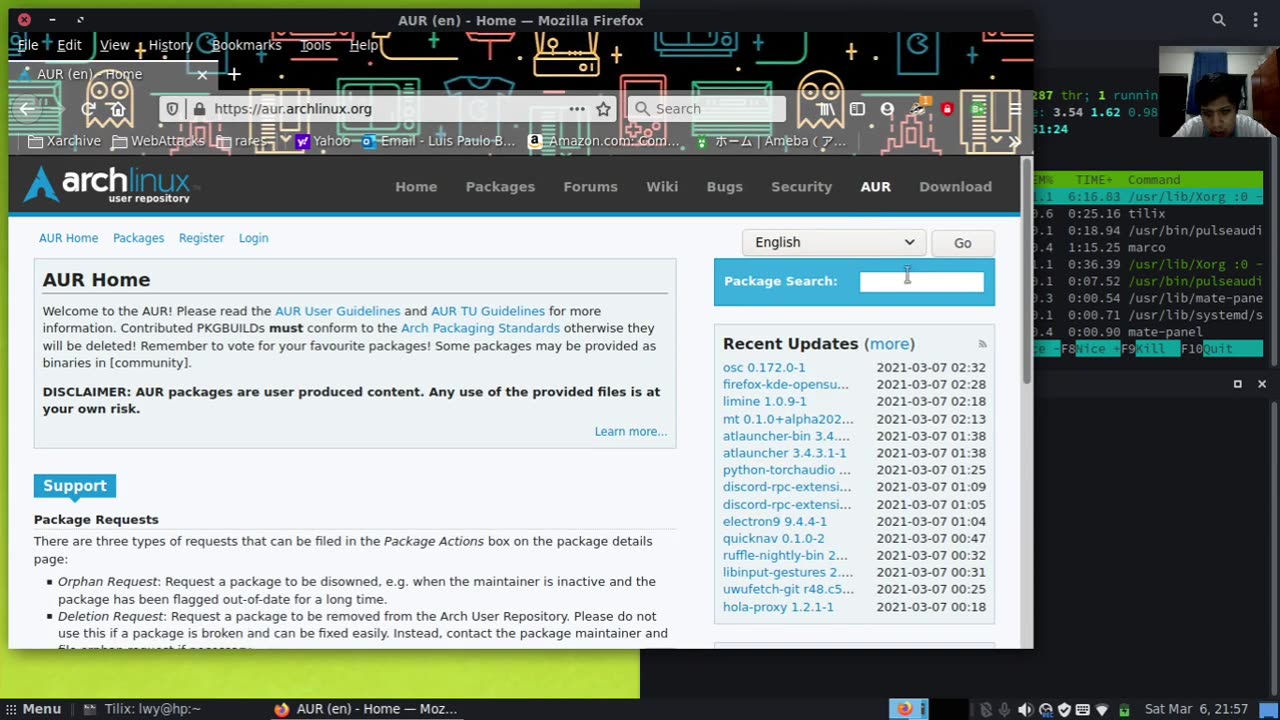
Task: Open the Download nav link
Action: click(955, 187)
